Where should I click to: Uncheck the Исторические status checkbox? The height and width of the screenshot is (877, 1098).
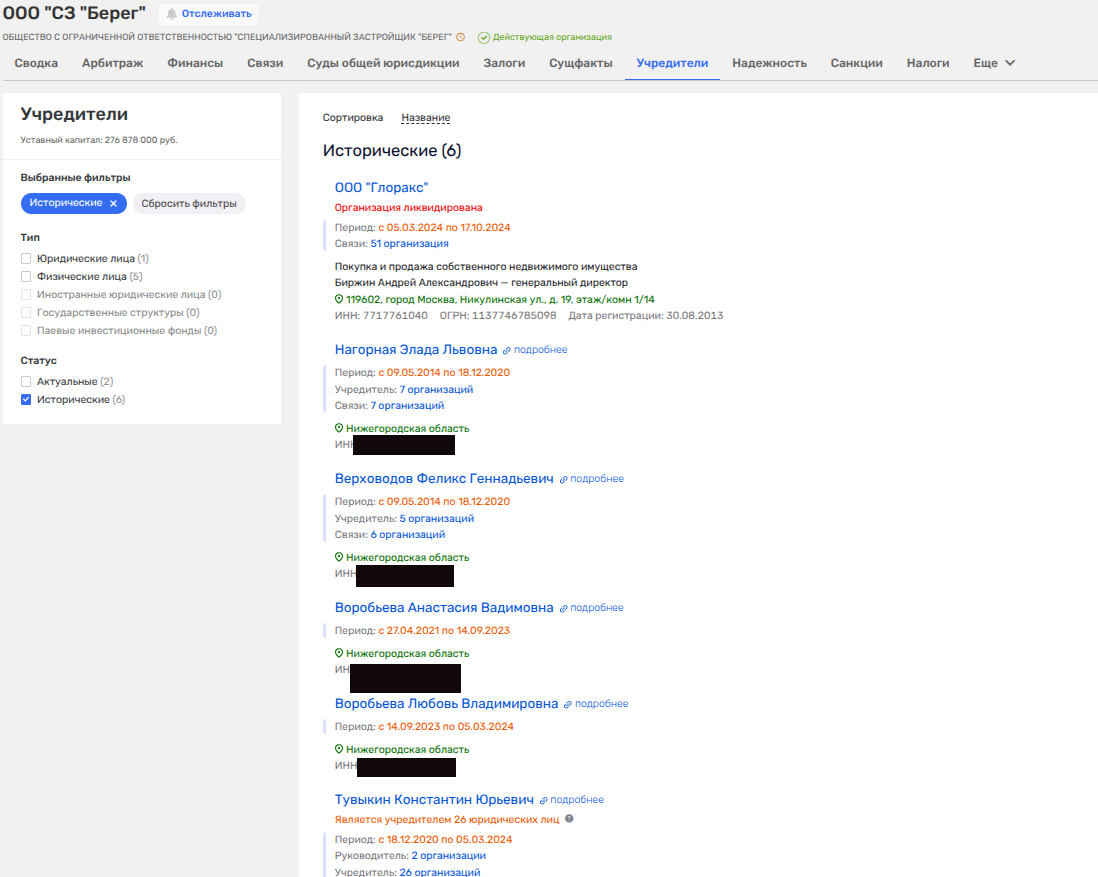(x=26, y=400)
